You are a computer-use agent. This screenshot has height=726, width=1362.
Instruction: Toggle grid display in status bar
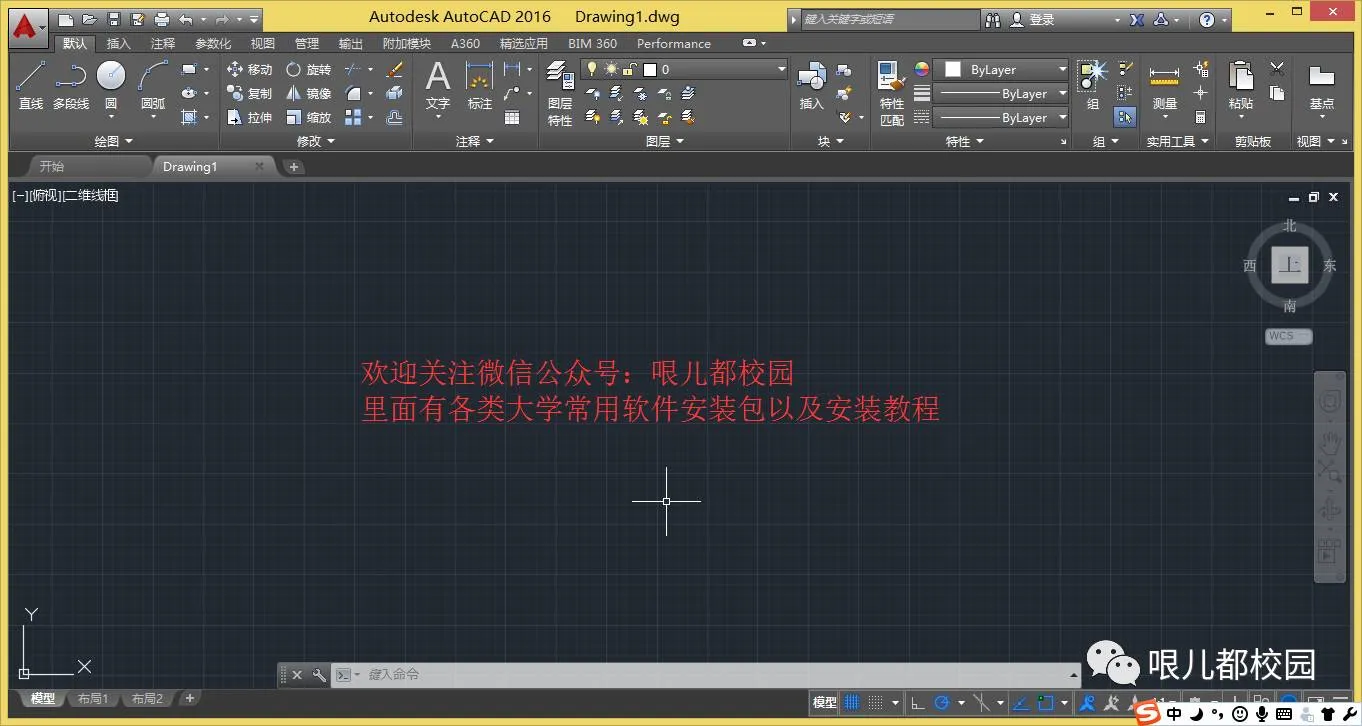[852, 703]
